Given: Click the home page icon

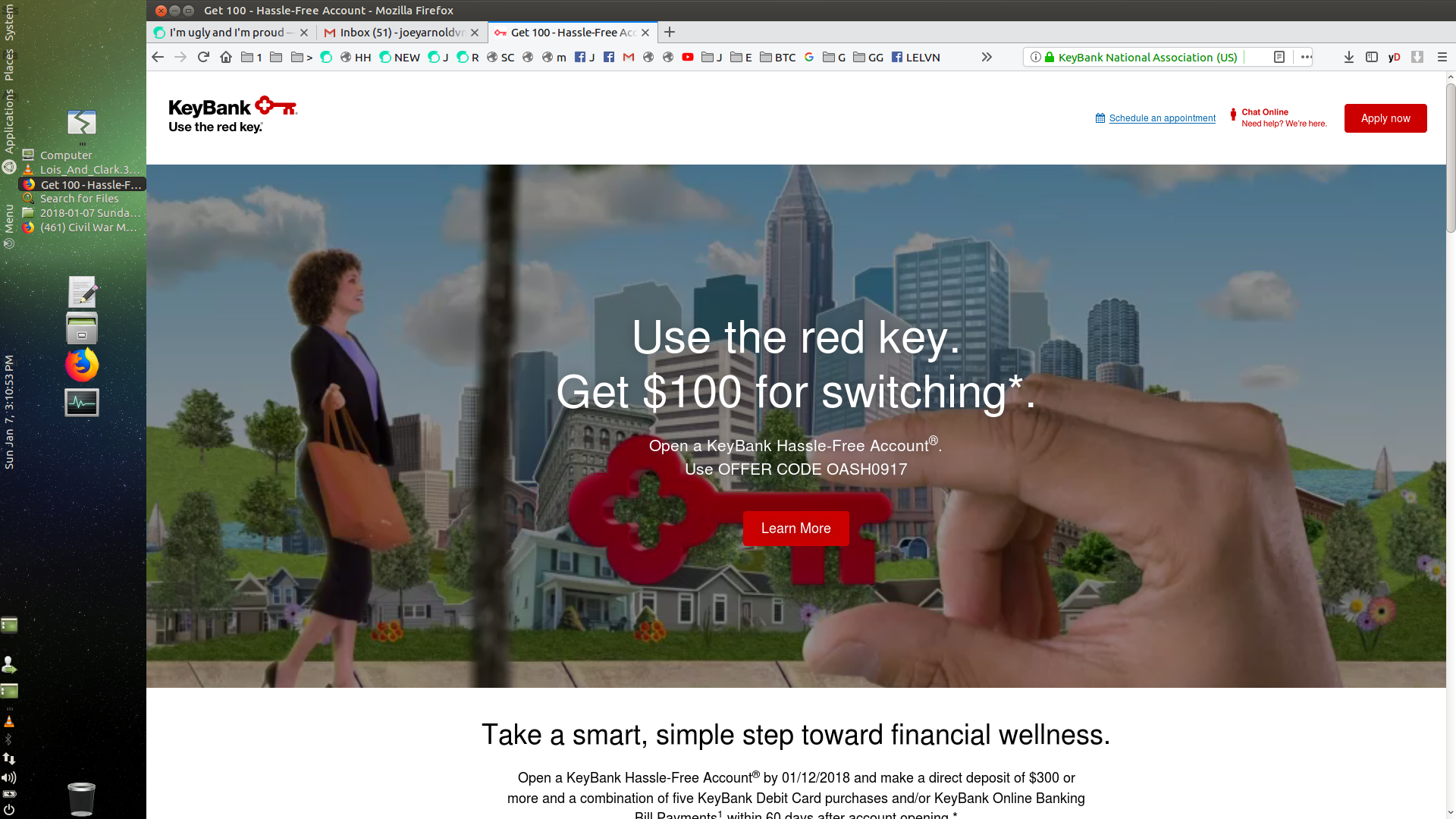Looking at the screenshot, I should pos(225,57).
